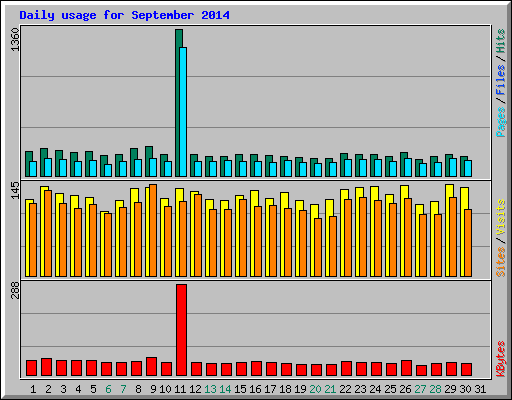Click day label 31 on the x-axis
The width and height of the screenshot is (512, 400).
click(480, 389)
